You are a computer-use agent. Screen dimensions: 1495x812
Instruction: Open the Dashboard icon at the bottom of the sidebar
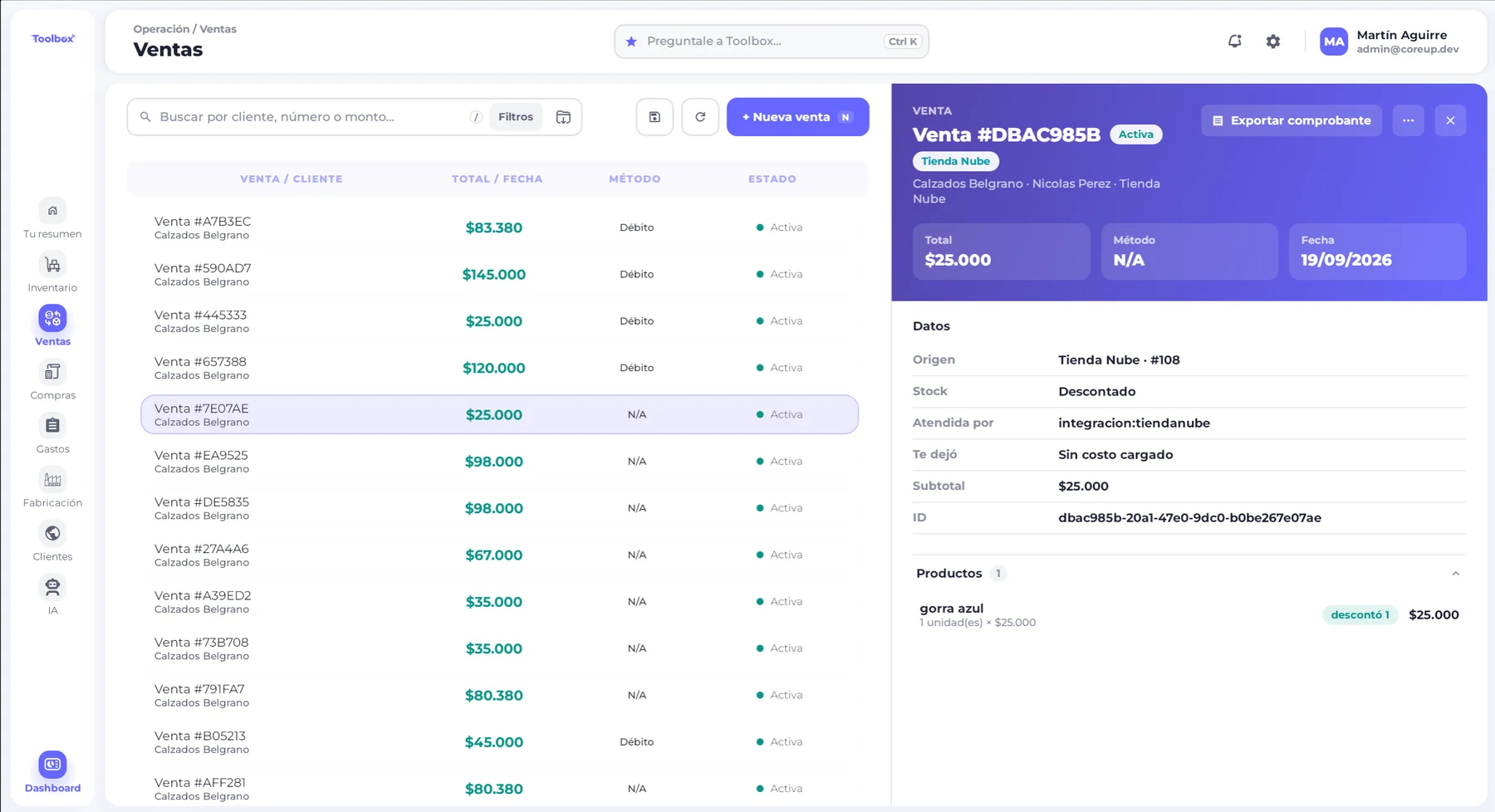pos(52,765)
